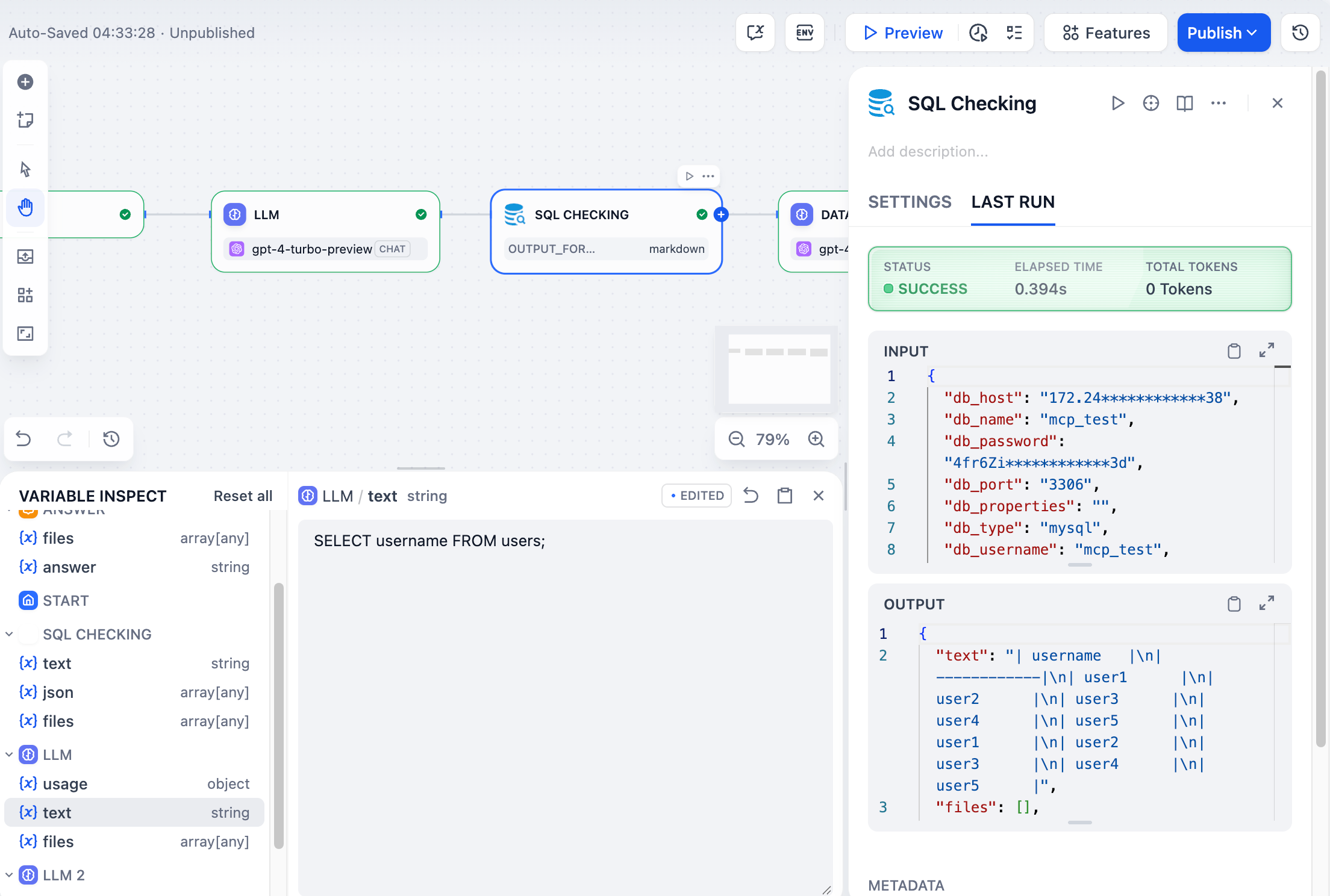
Task: Select SQL CHECKING text variable
Action: 134,664
